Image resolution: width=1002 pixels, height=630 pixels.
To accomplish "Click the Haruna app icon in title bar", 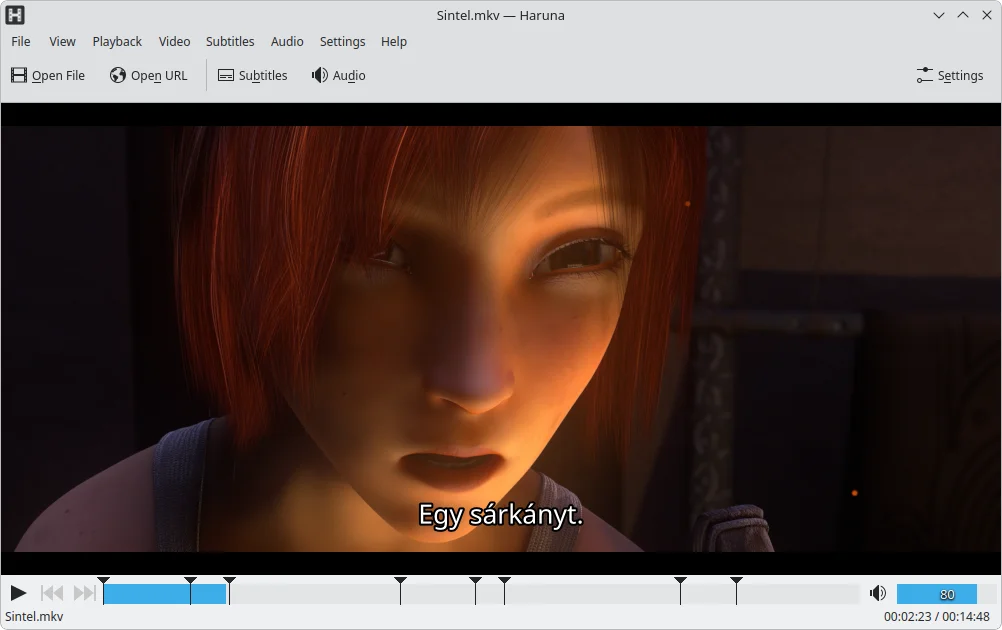I will point(15,15).
